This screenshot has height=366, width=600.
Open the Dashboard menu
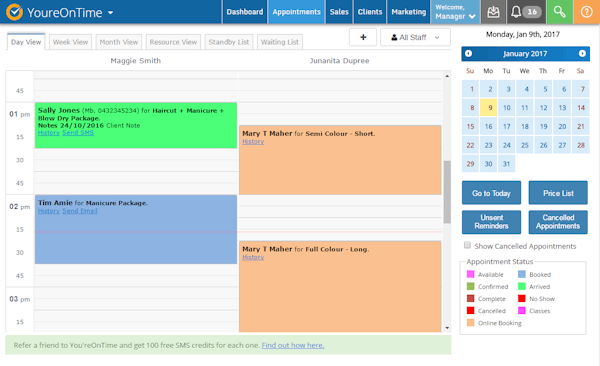coord(245,12)
